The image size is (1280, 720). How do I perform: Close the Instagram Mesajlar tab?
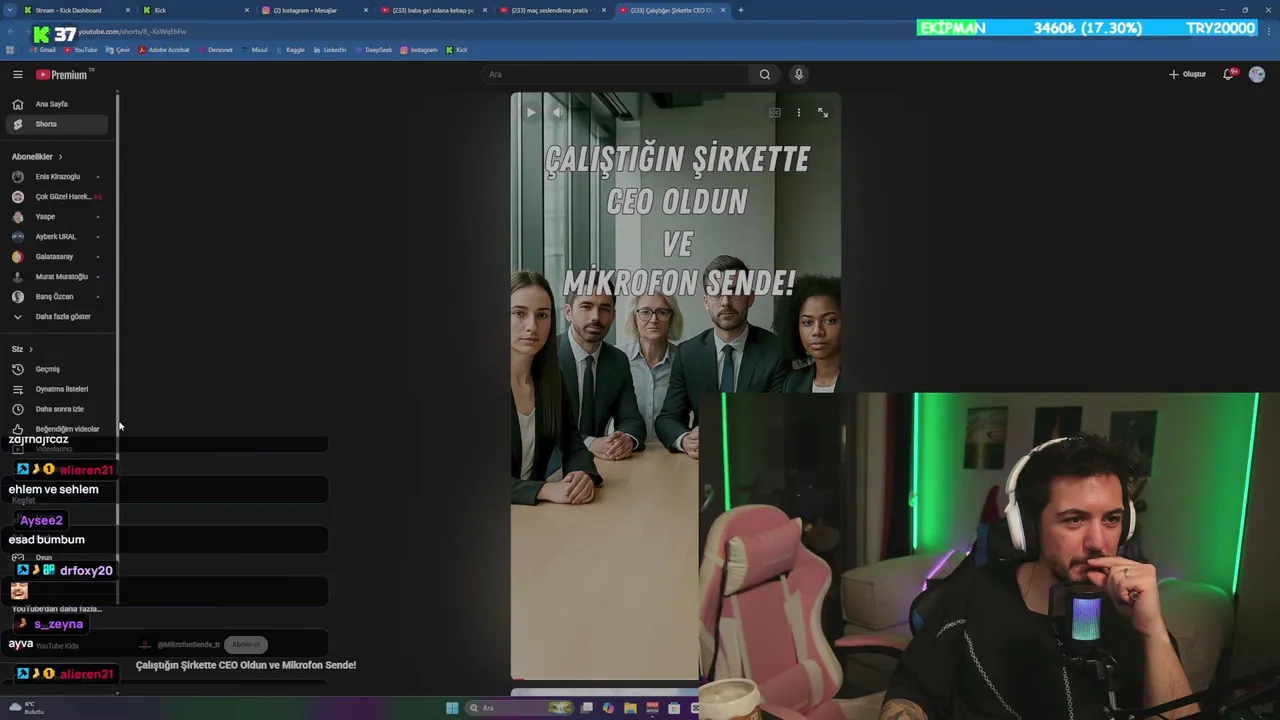365,10
